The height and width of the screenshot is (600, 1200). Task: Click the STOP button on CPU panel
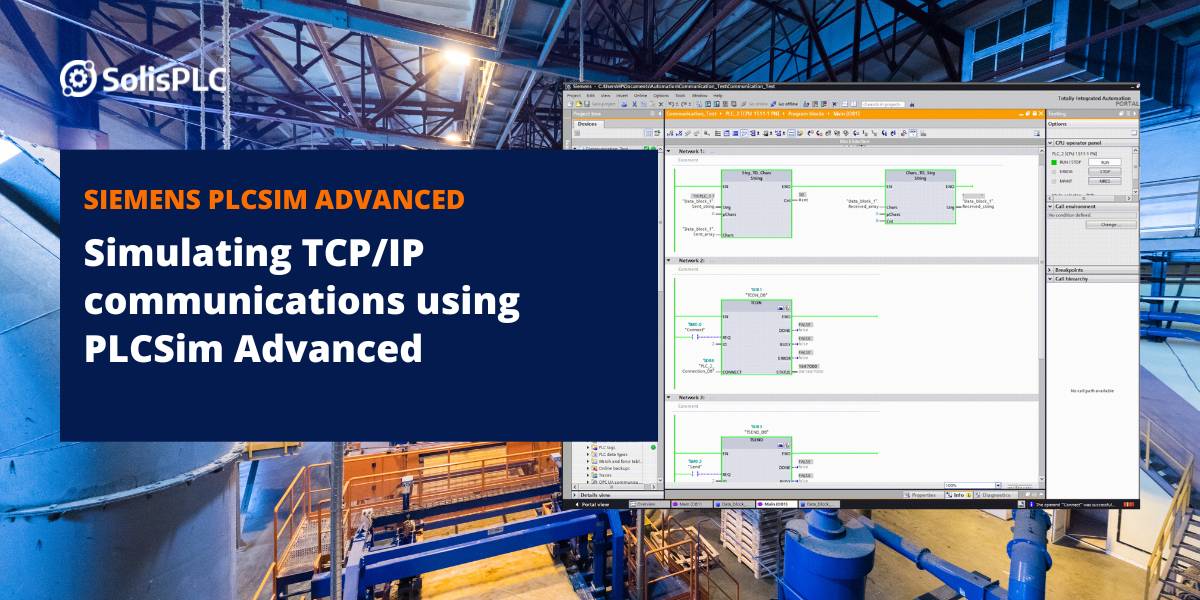(1105, 172)
